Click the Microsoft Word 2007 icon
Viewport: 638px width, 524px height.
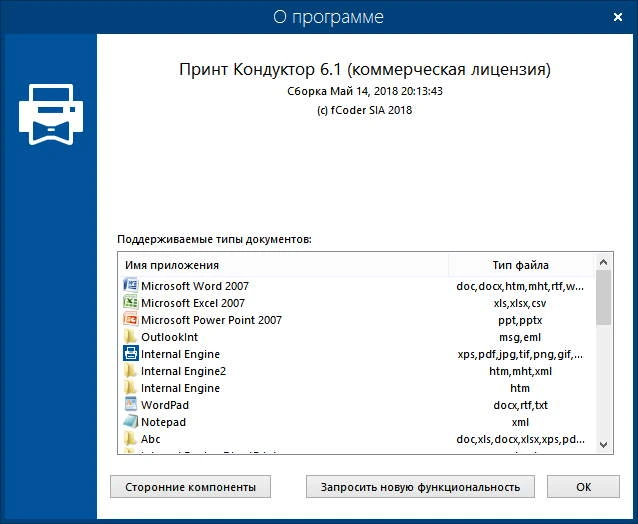[x=130, y=285]
